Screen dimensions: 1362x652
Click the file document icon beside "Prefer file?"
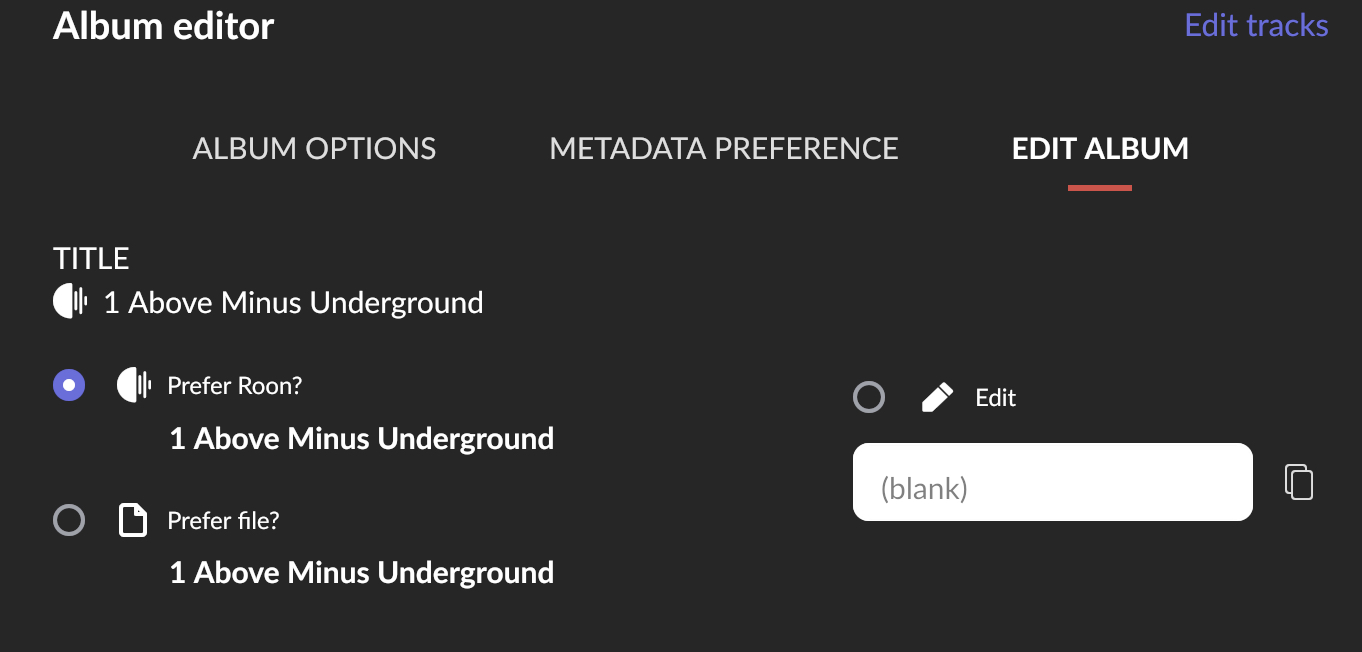(133, 519)
